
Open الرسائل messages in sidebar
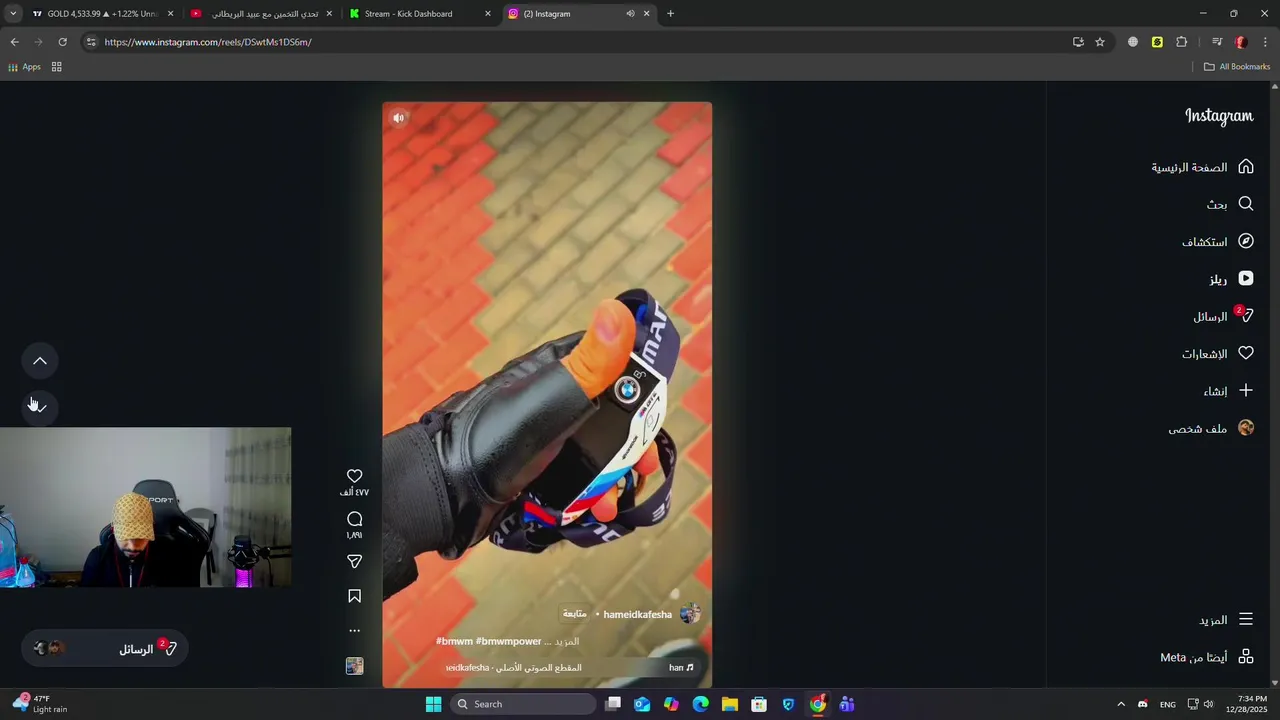pos(1222,316)
